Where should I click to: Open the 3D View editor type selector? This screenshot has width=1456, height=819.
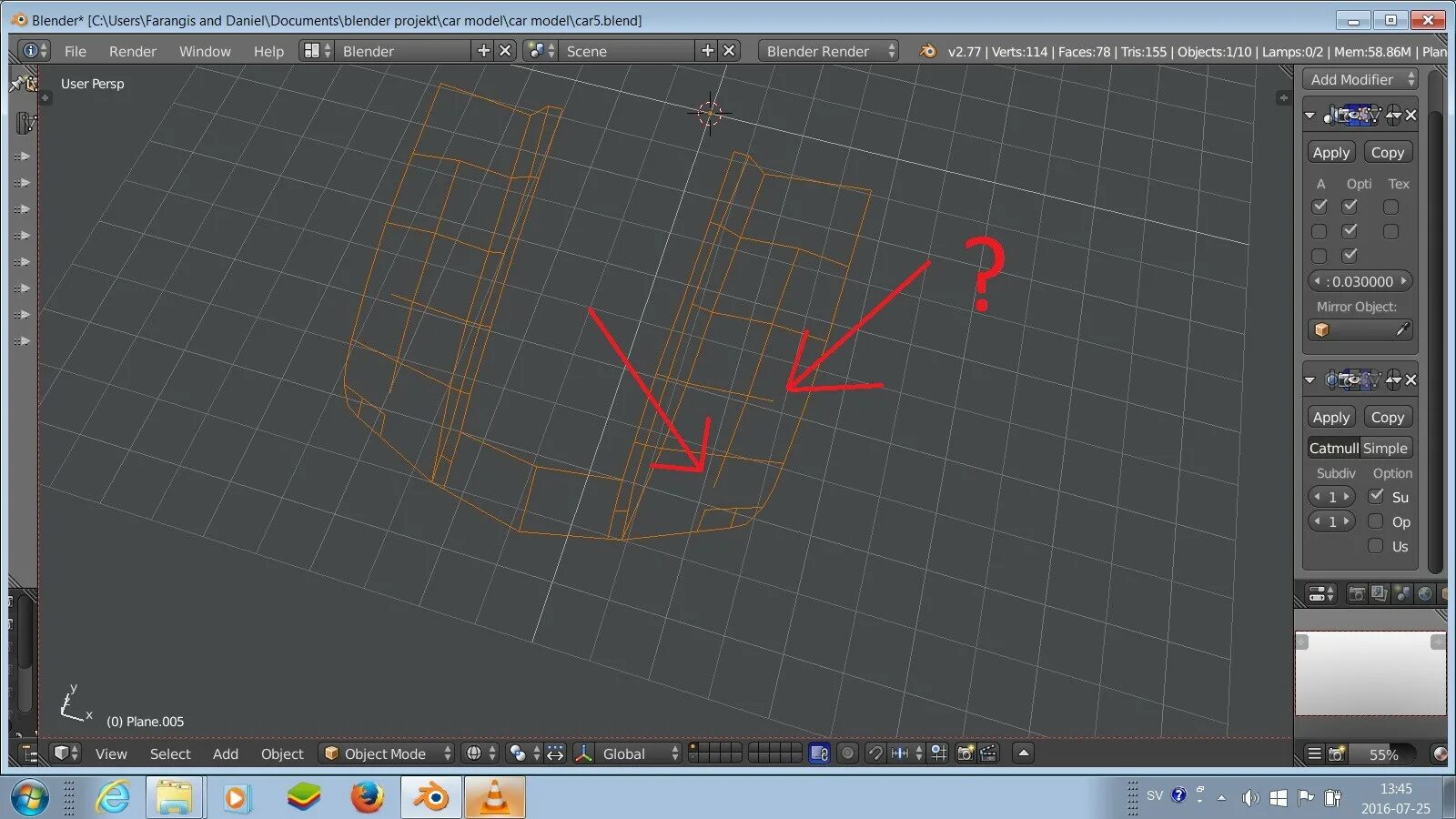coord(66,753)
